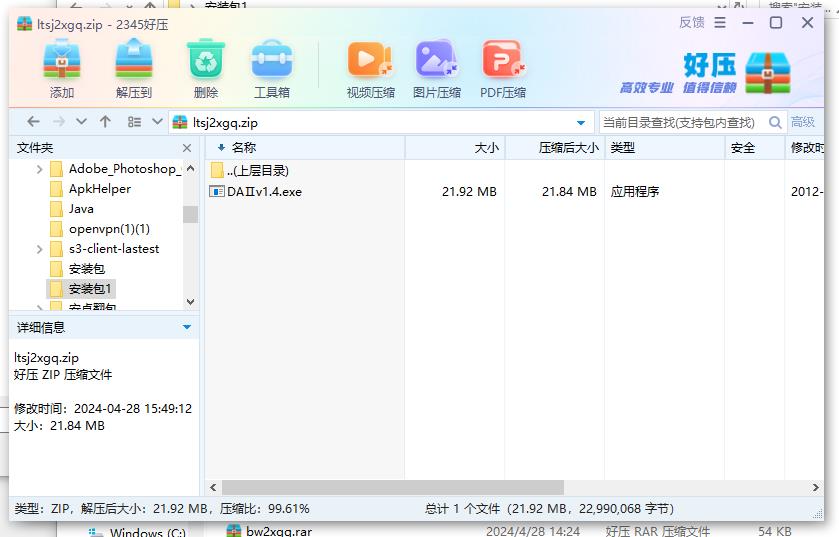Go back with the left arrow
Image resolution: width=839 pixels, height=537 pixels.
[33, 122]
